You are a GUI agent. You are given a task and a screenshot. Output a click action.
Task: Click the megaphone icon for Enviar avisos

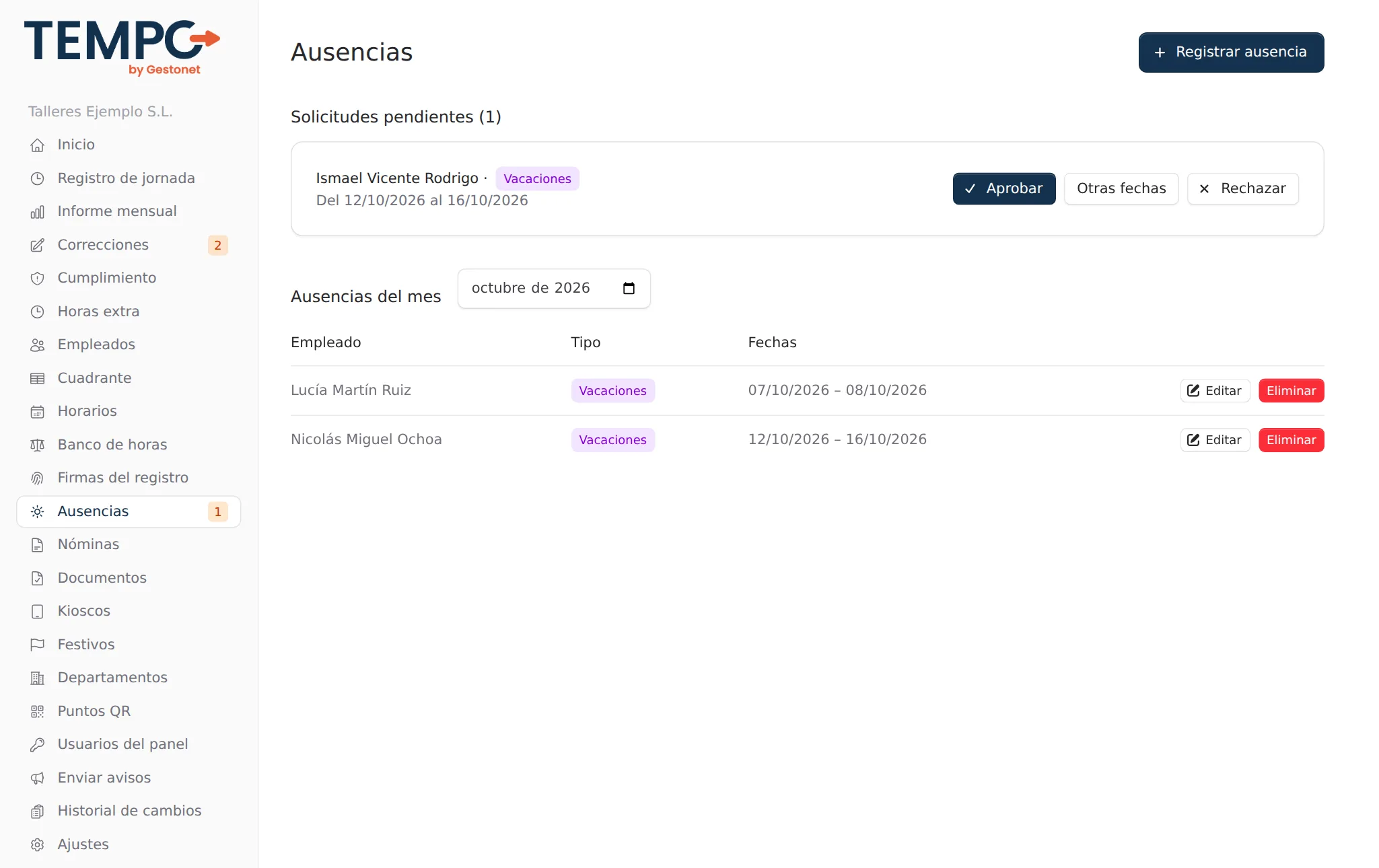point(38,778)
